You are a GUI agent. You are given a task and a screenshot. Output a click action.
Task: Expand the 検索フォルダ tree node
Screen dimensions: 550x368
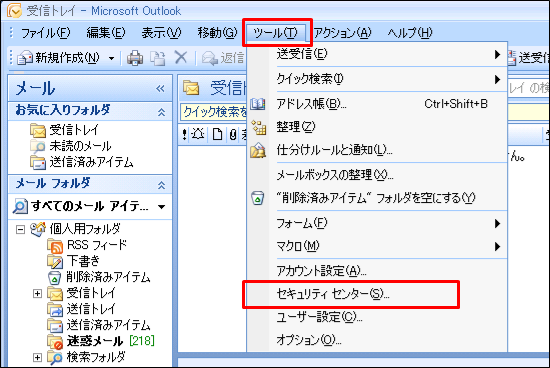pos(37,357)
